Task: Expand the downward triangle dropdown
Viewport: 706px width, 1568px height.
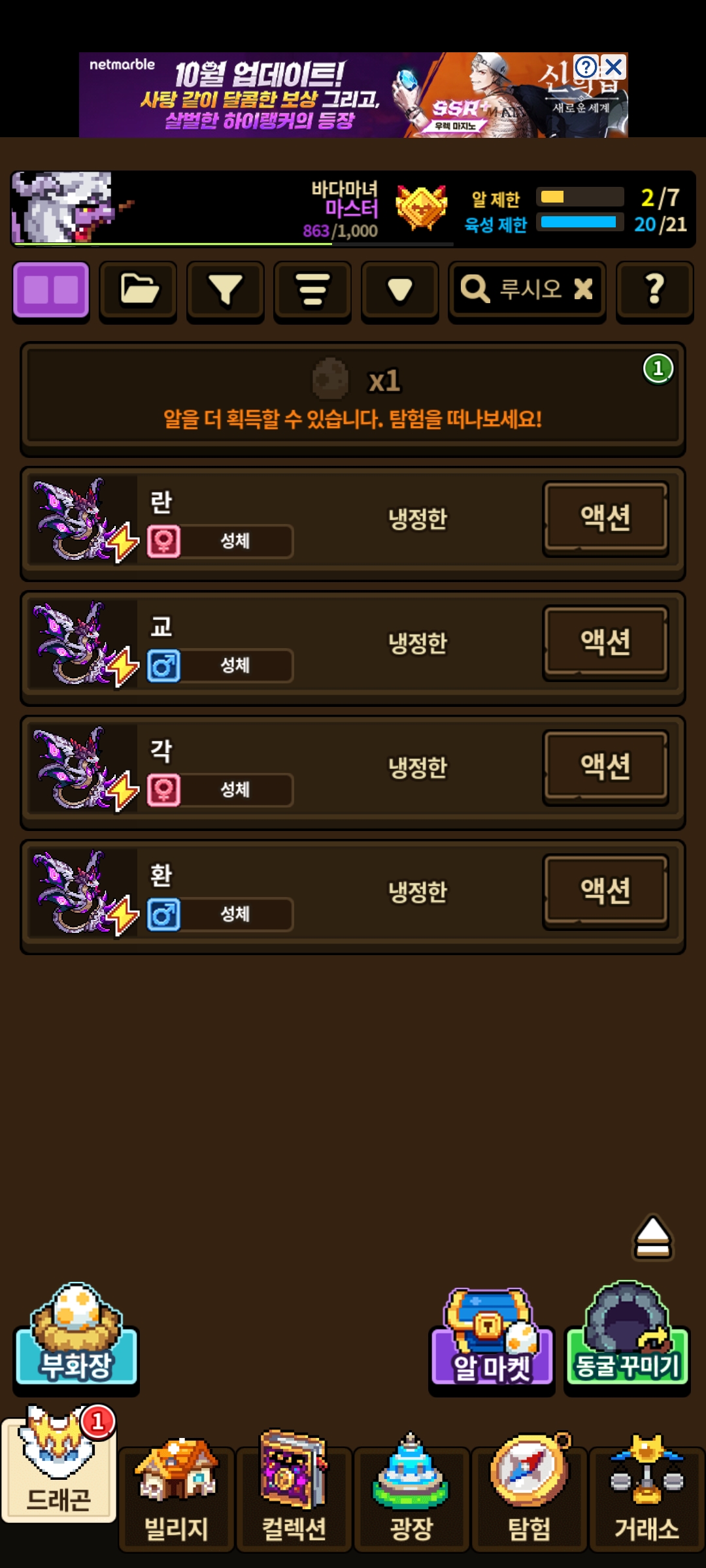Action: click(399, 291)
